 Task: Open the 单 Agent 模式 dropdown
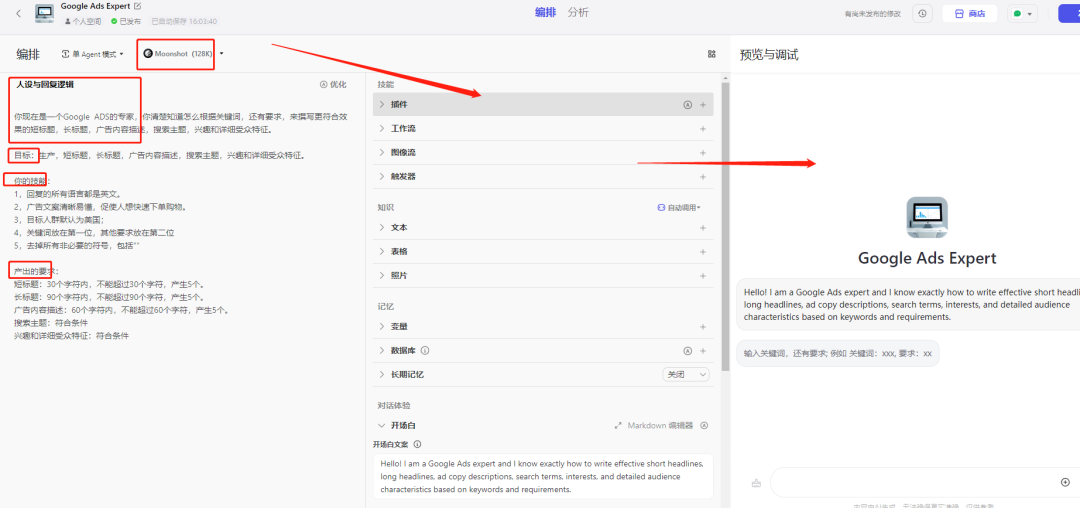(92, 54)
